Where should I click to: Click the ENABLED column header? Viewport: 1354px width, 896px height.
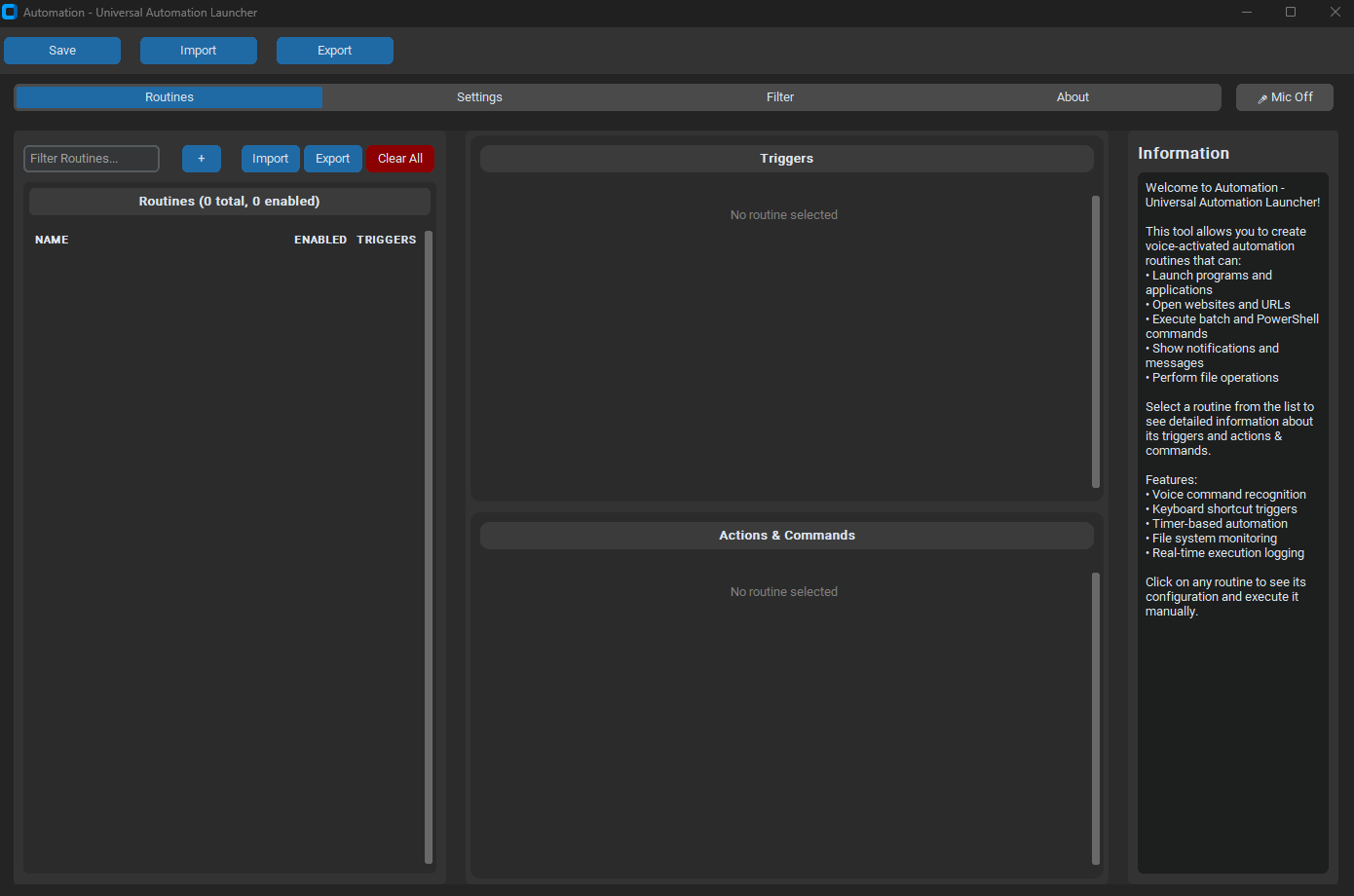(320, 240)
